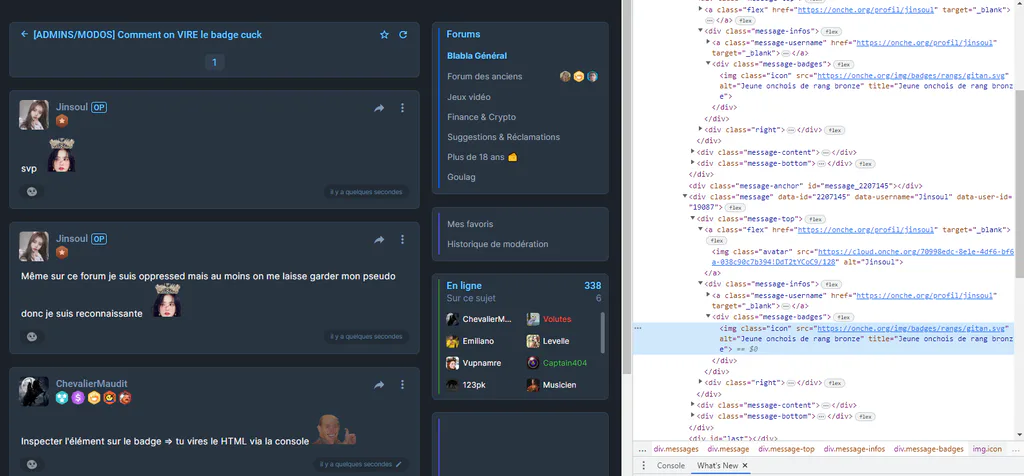Viewport: 1024px width, 476px height.
Task: Click share arrow on first Jinsoul message
Action: (x=379, y=108)
